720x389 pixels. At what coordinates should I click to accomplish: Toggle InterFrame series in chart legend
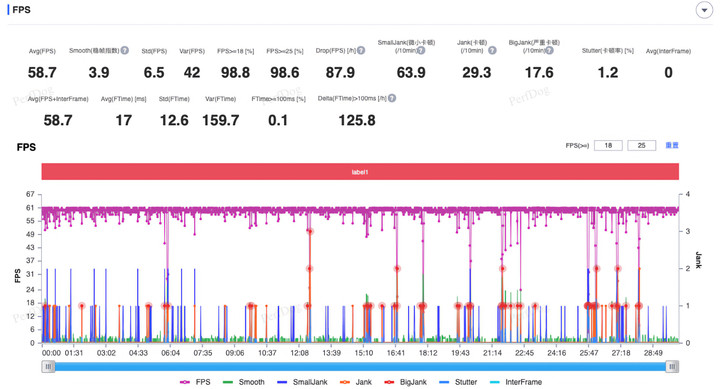[516, 382]
